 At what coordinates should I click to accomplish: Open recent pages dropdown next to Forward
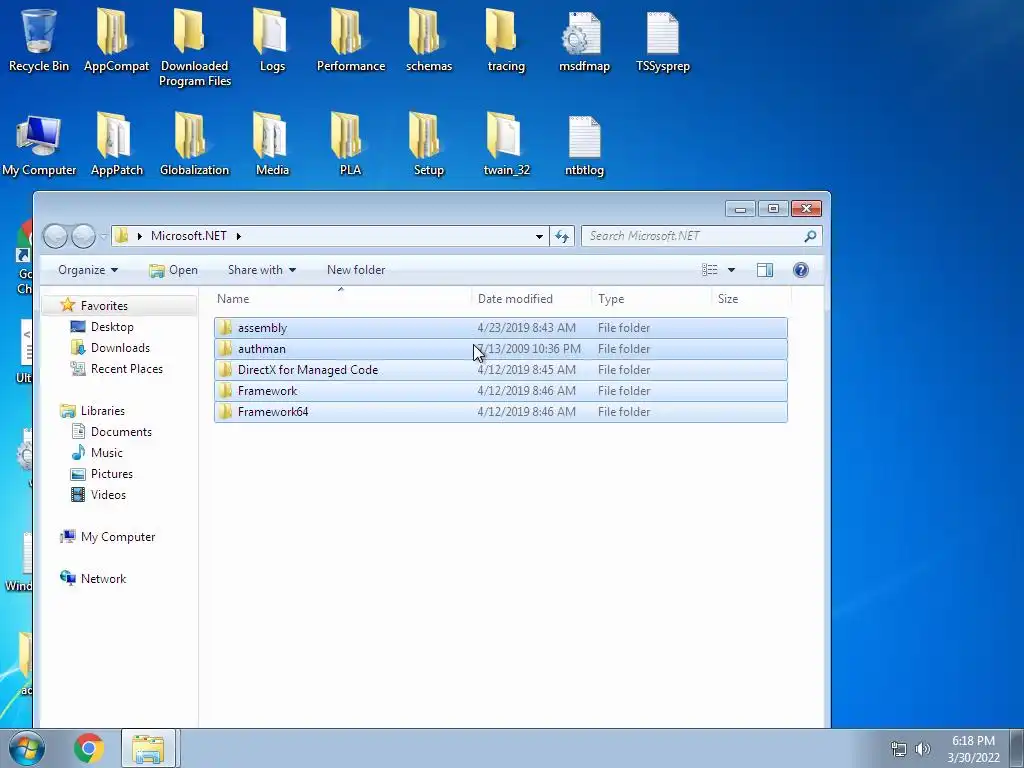103,236
